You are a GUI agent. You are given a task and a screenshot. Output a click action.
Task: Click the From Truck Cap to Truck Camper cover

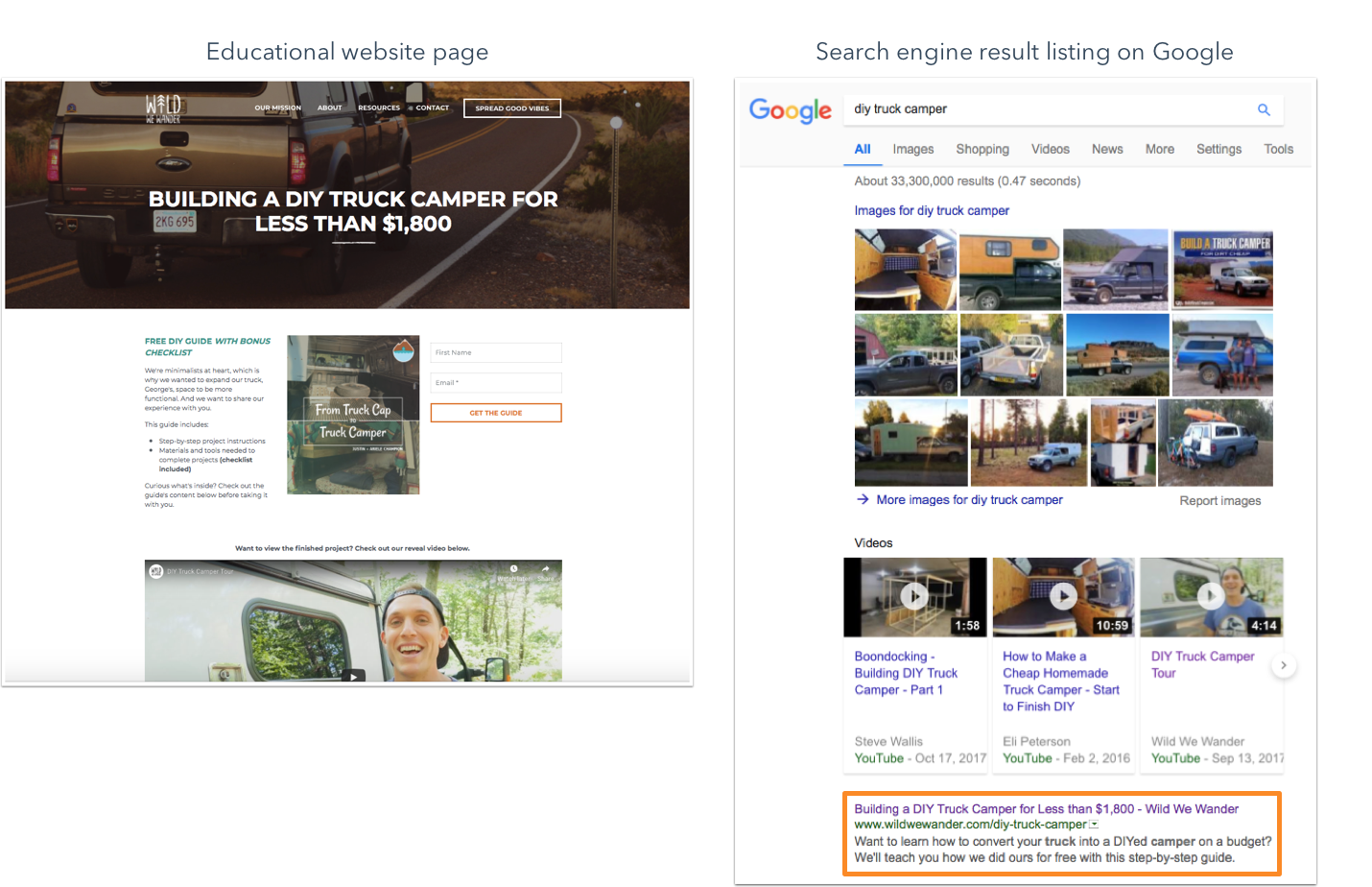[353, 415]
